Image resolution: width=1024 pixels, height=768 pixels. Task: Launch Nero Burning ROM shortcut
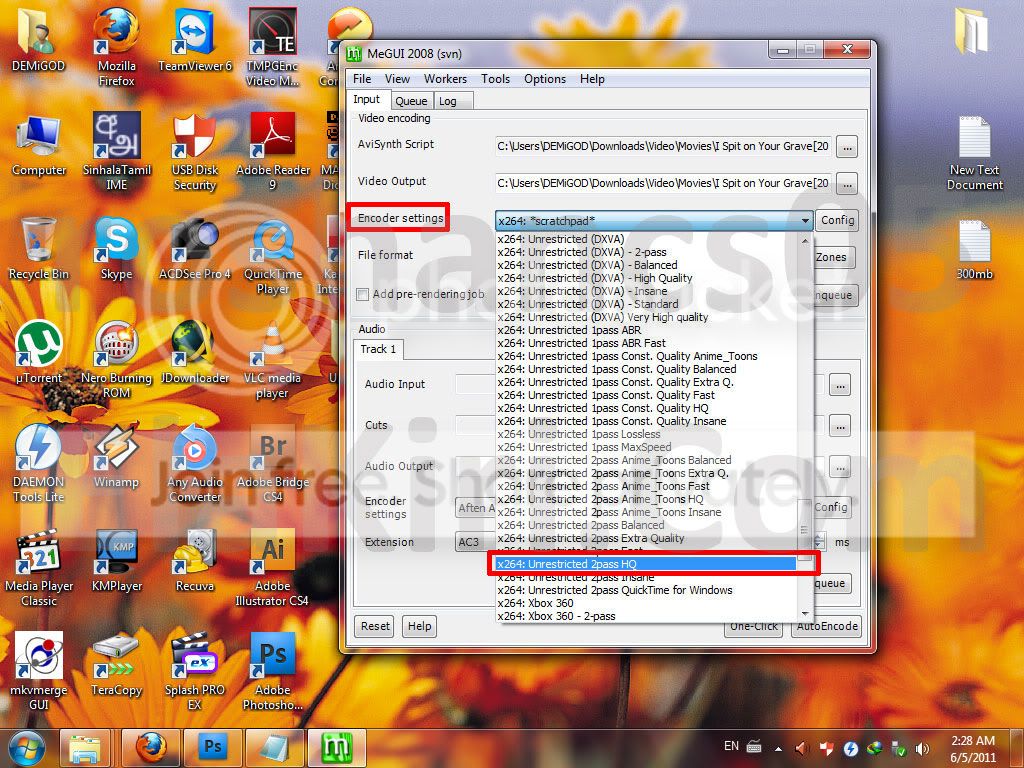pos(116,359)
